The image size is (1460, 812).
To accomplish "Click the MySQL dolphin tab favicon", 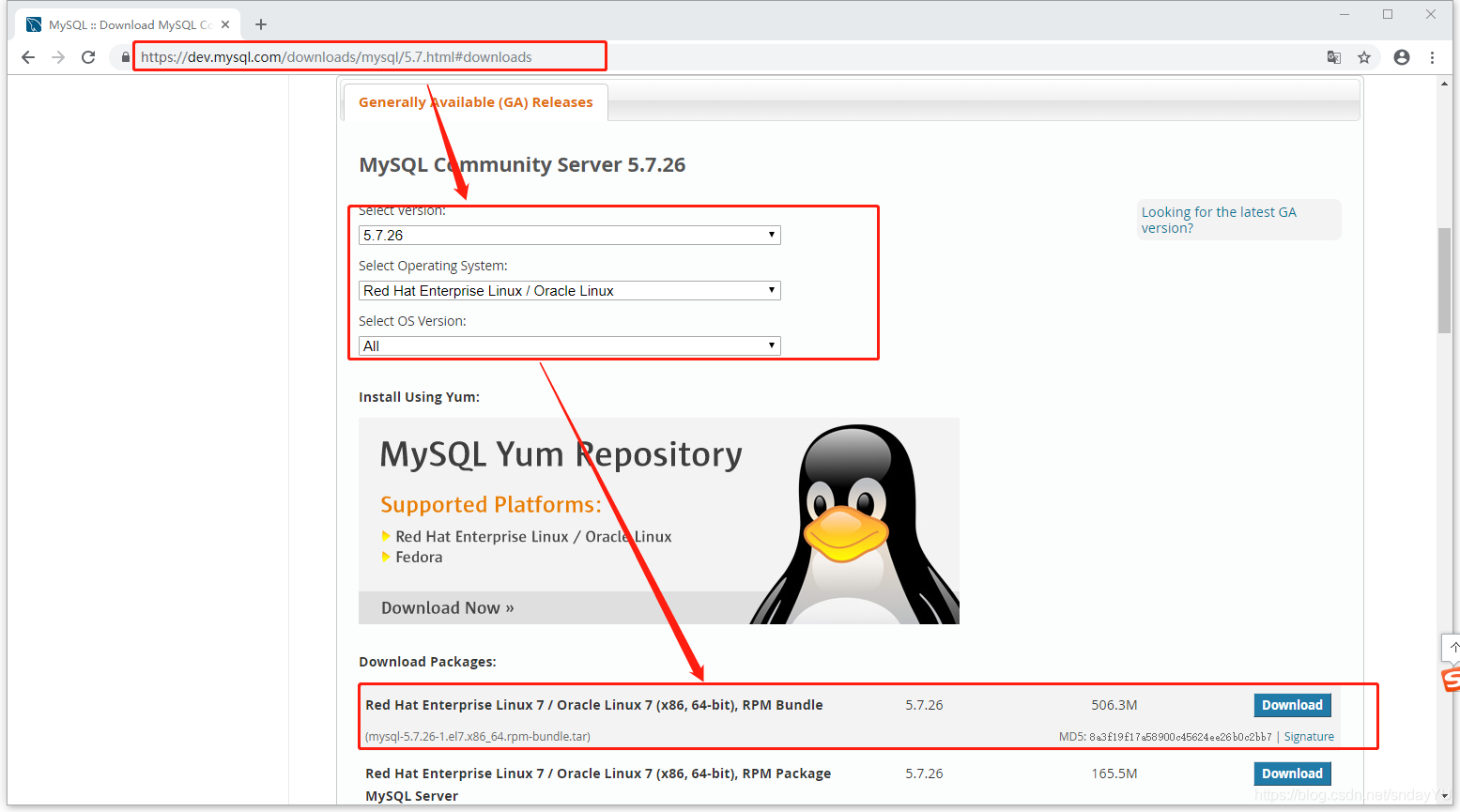I will point(34,24).
